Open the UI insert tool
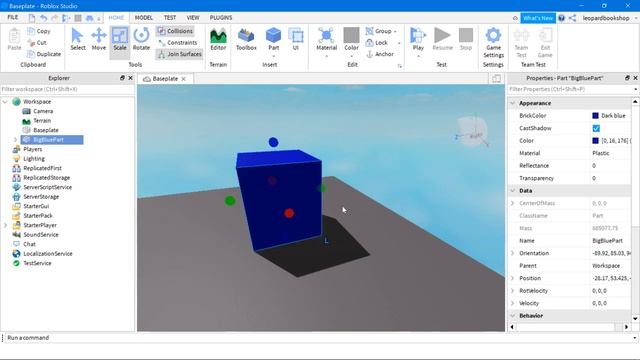Image resolution: width=640 pixels, height=360 pixels. point(296,39)
